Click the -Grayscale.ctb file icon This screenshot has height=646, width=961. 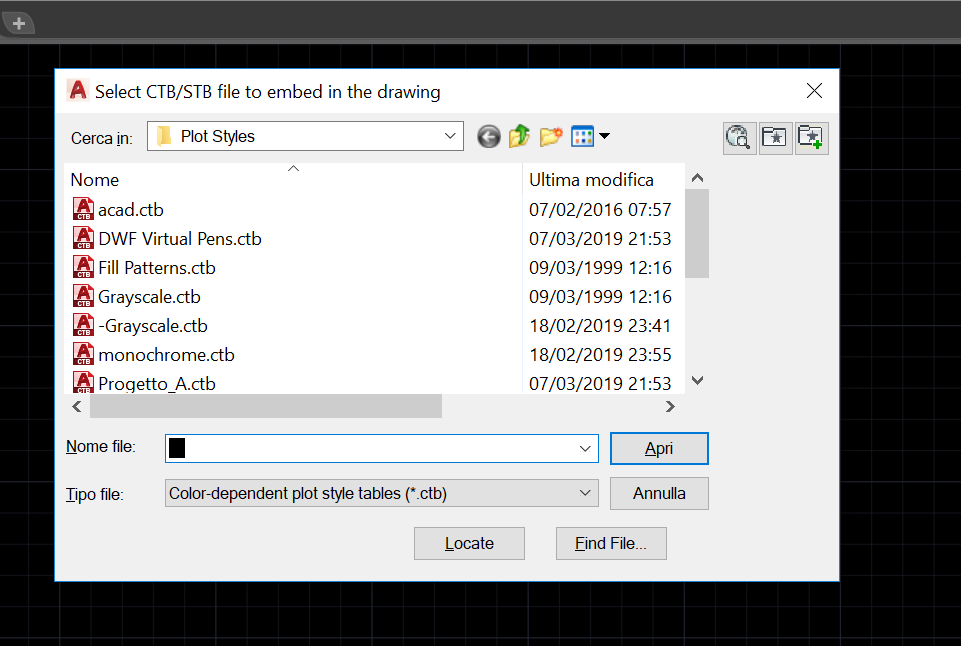click(x=83, y=325)
